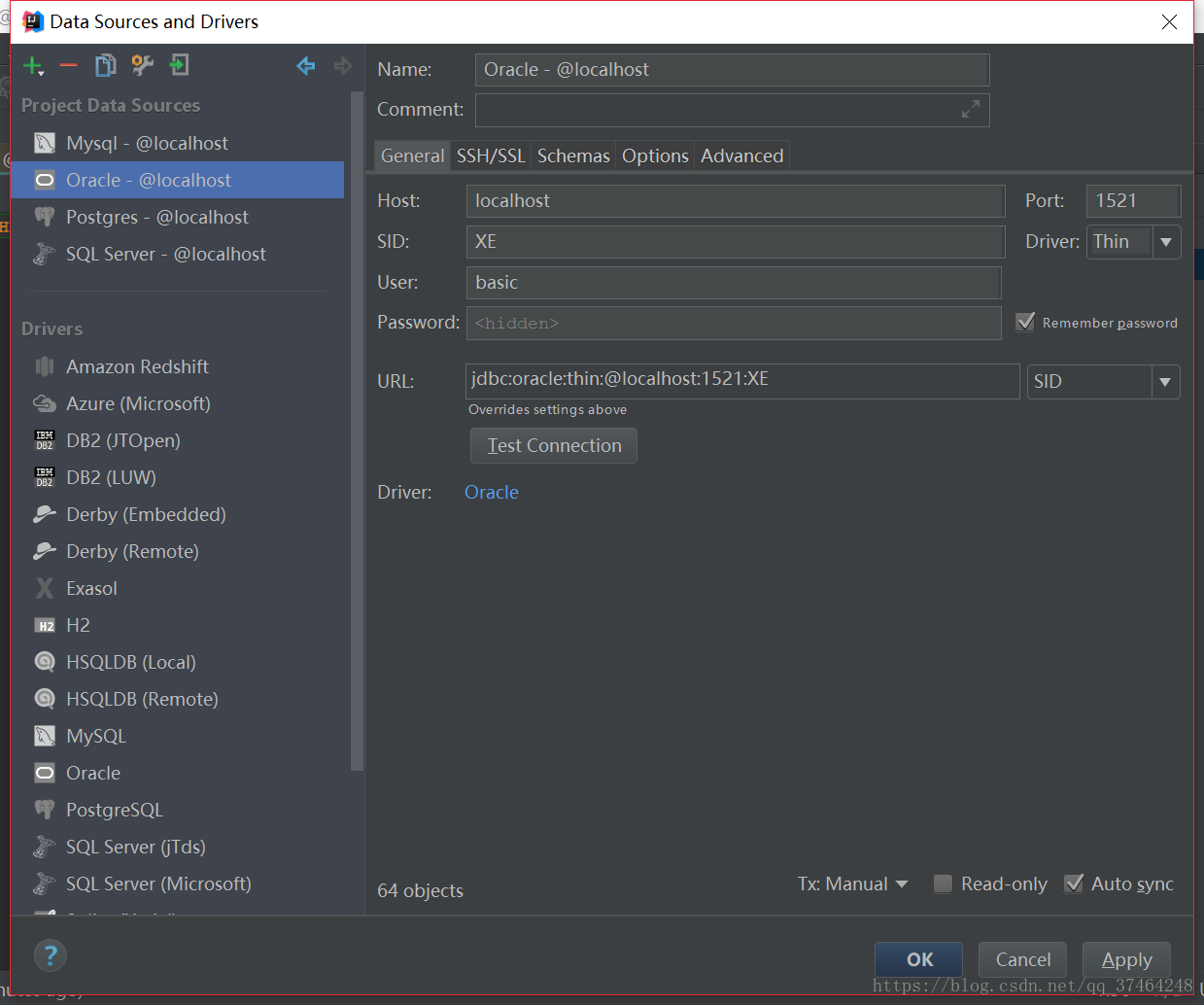The image size is (1204, 1005).
Task: Import data sources icon in toolbar
Action: (179, 66)
